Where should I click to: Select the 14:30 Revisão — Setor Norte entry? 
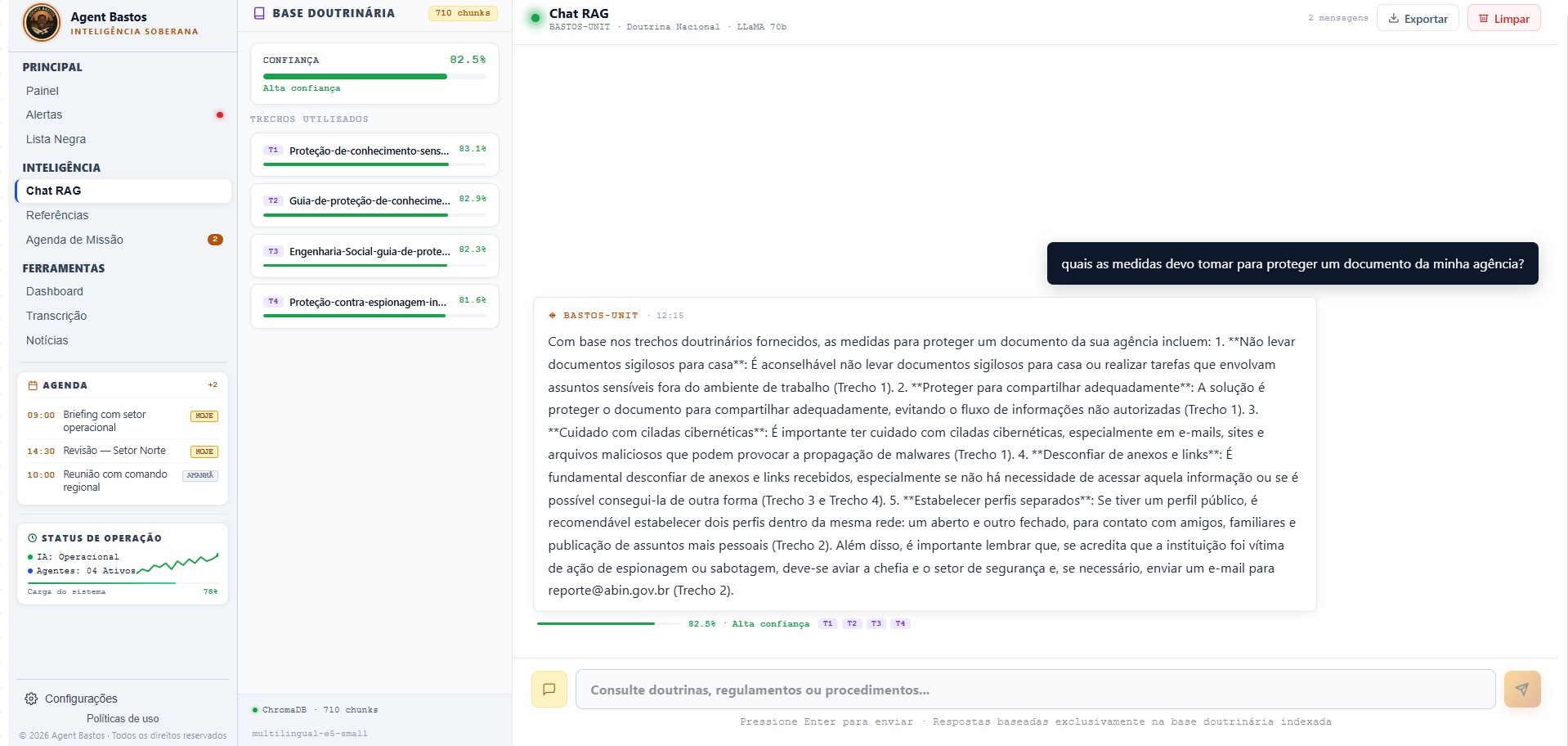tap(123, 451)
